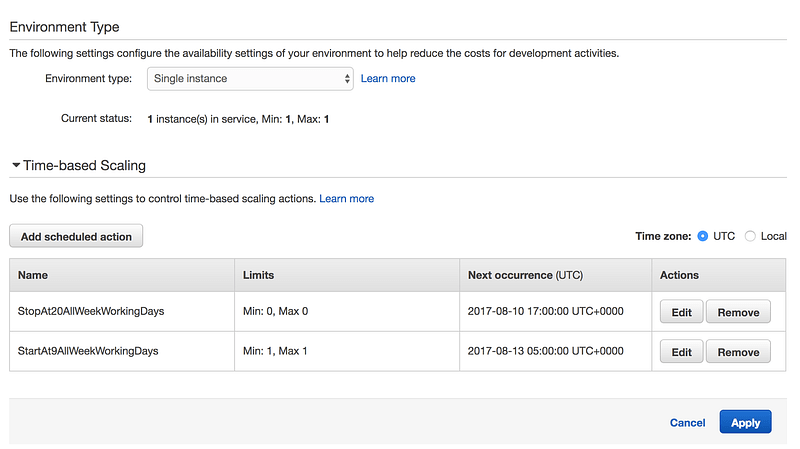The height and width of the screenshot is (449, 800).
Task: Remove the StartAt9AllWeekWorkingDays action
Action: coord(738,352)
